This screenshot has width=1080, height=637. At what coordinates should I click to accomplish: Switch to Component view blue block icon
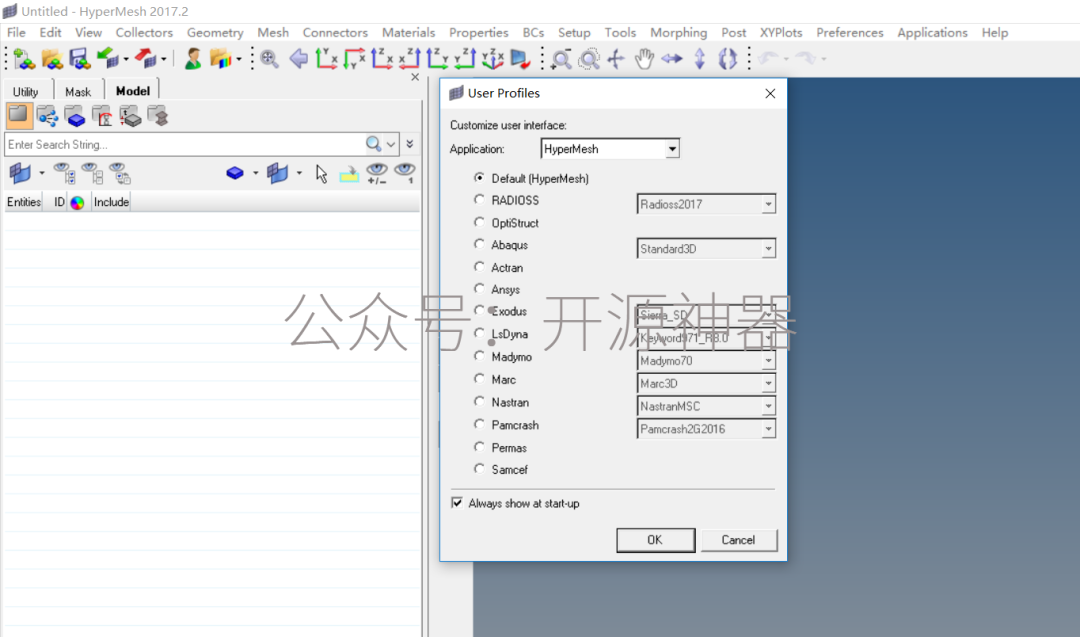coord(75,116)
